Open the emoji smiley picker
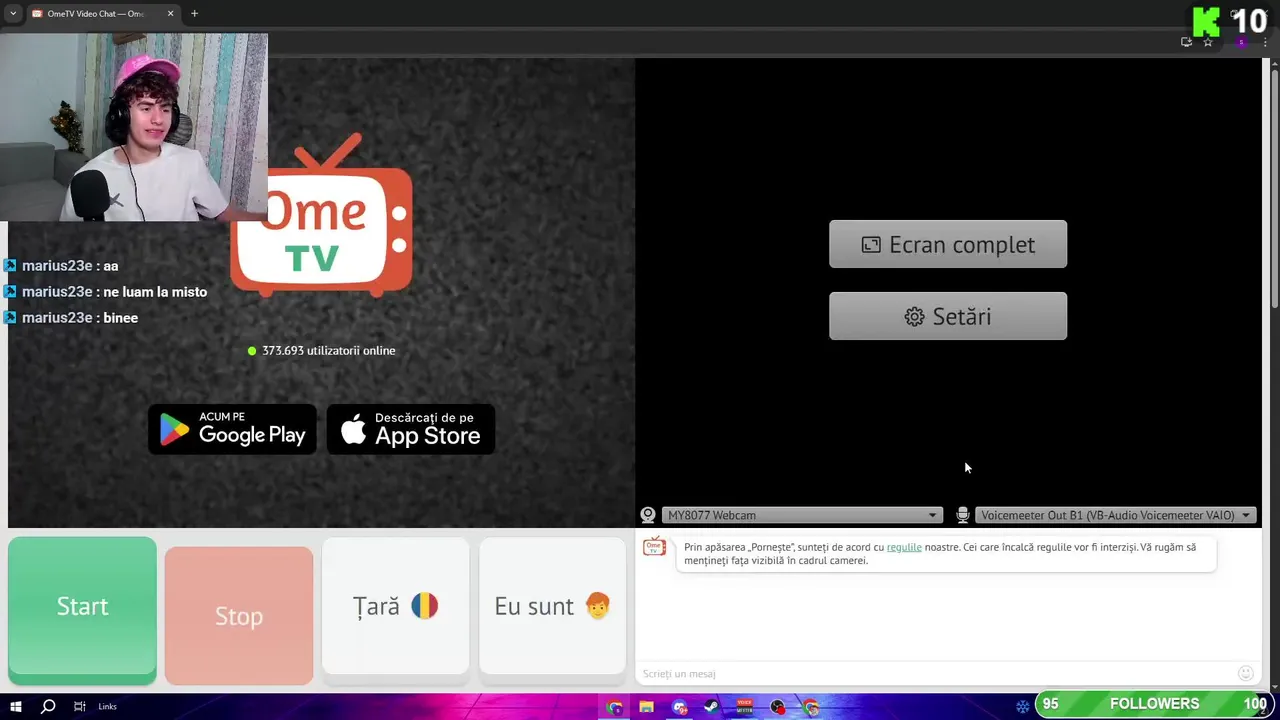This screenshot has width=1280, height=720. coord(1246,674)
